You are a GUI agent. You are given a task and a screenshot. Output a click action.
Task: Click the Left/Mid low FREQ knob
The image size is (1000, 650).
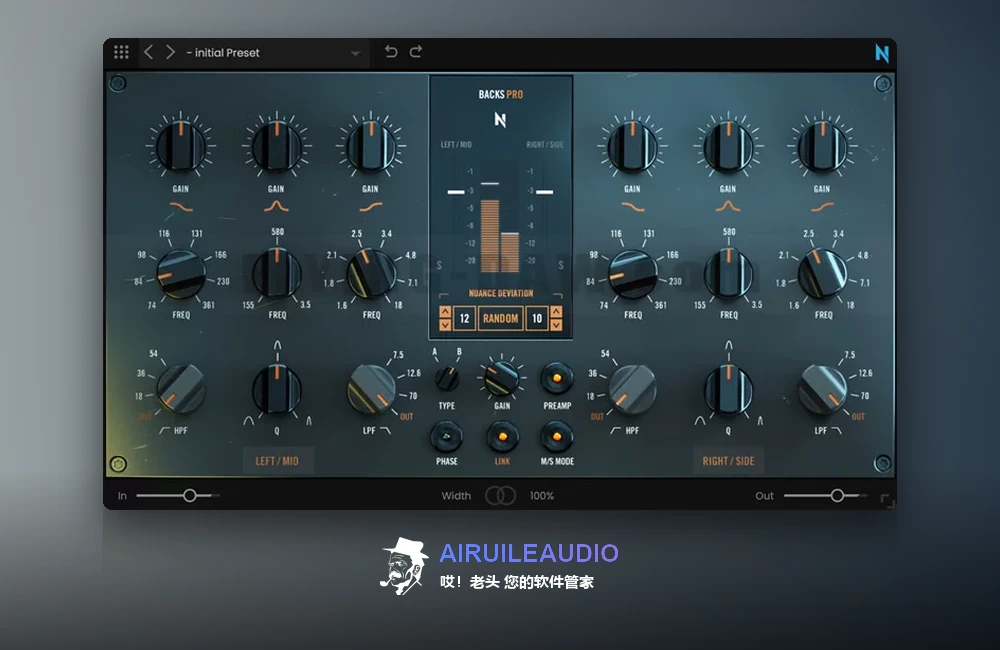click(x=180, y=274)
